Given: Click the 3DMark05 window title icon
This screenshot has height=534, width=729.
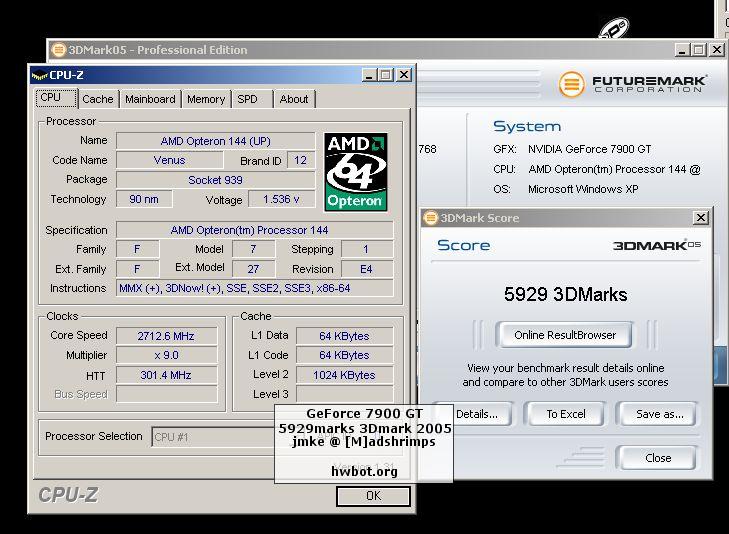Looking at the screenshot, I should point(59,50).
